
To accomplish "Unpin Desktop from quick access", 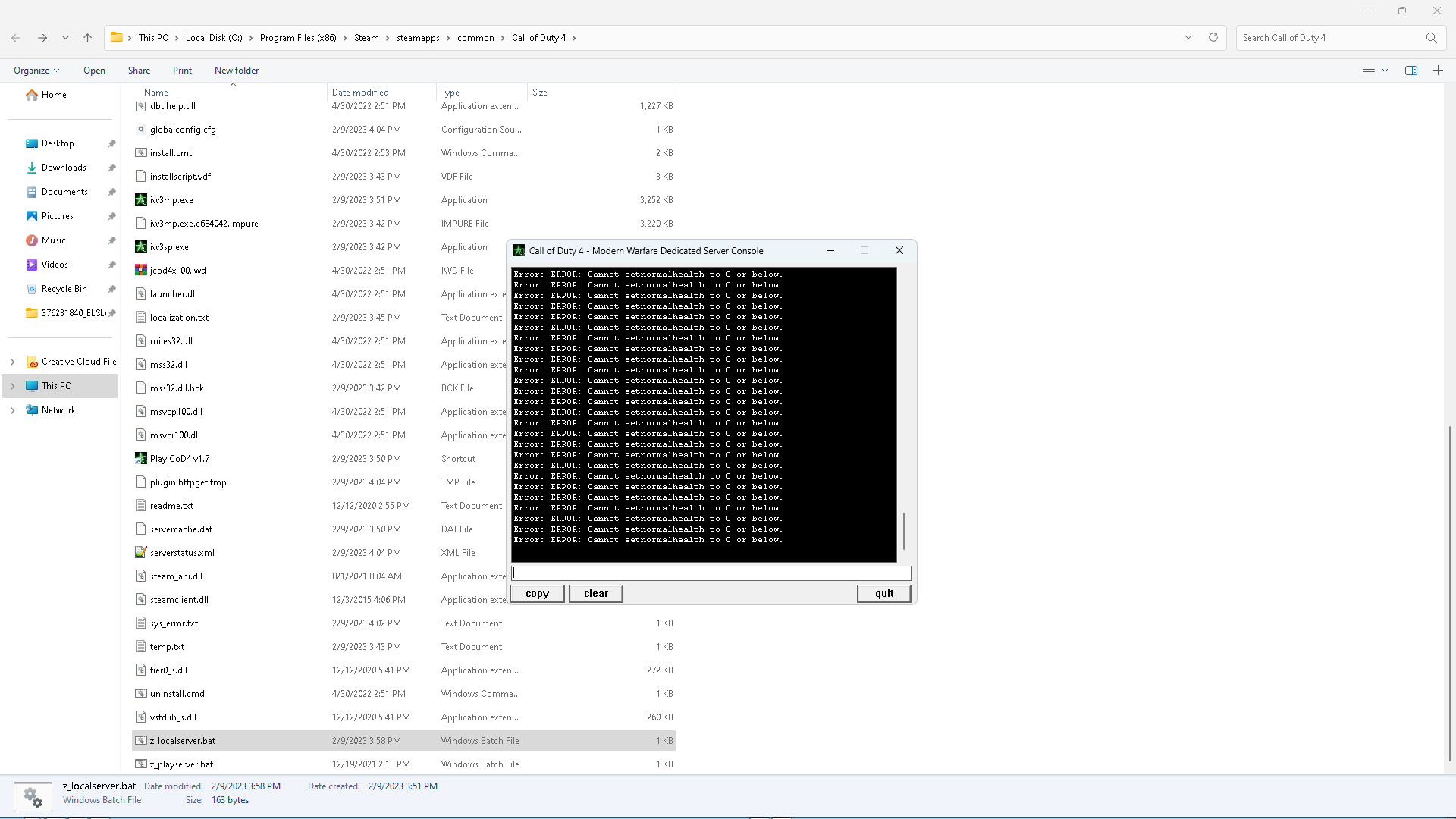I will click(112, 143).
